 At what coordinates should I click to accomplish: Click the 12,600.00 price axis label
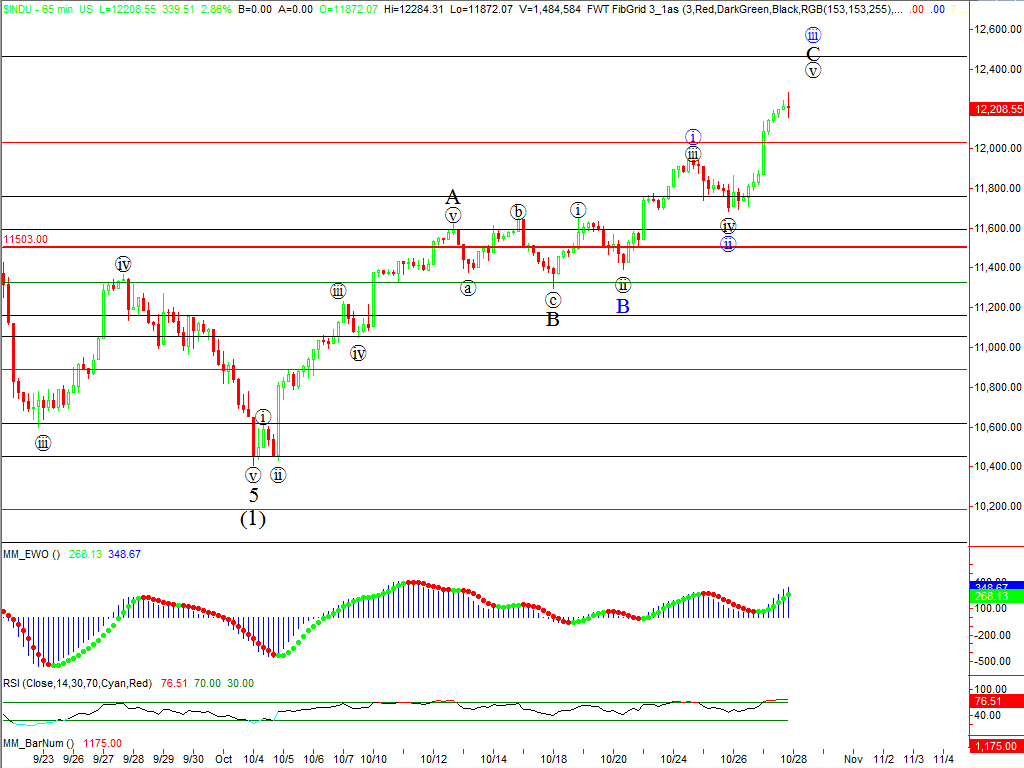pos(994,29)
